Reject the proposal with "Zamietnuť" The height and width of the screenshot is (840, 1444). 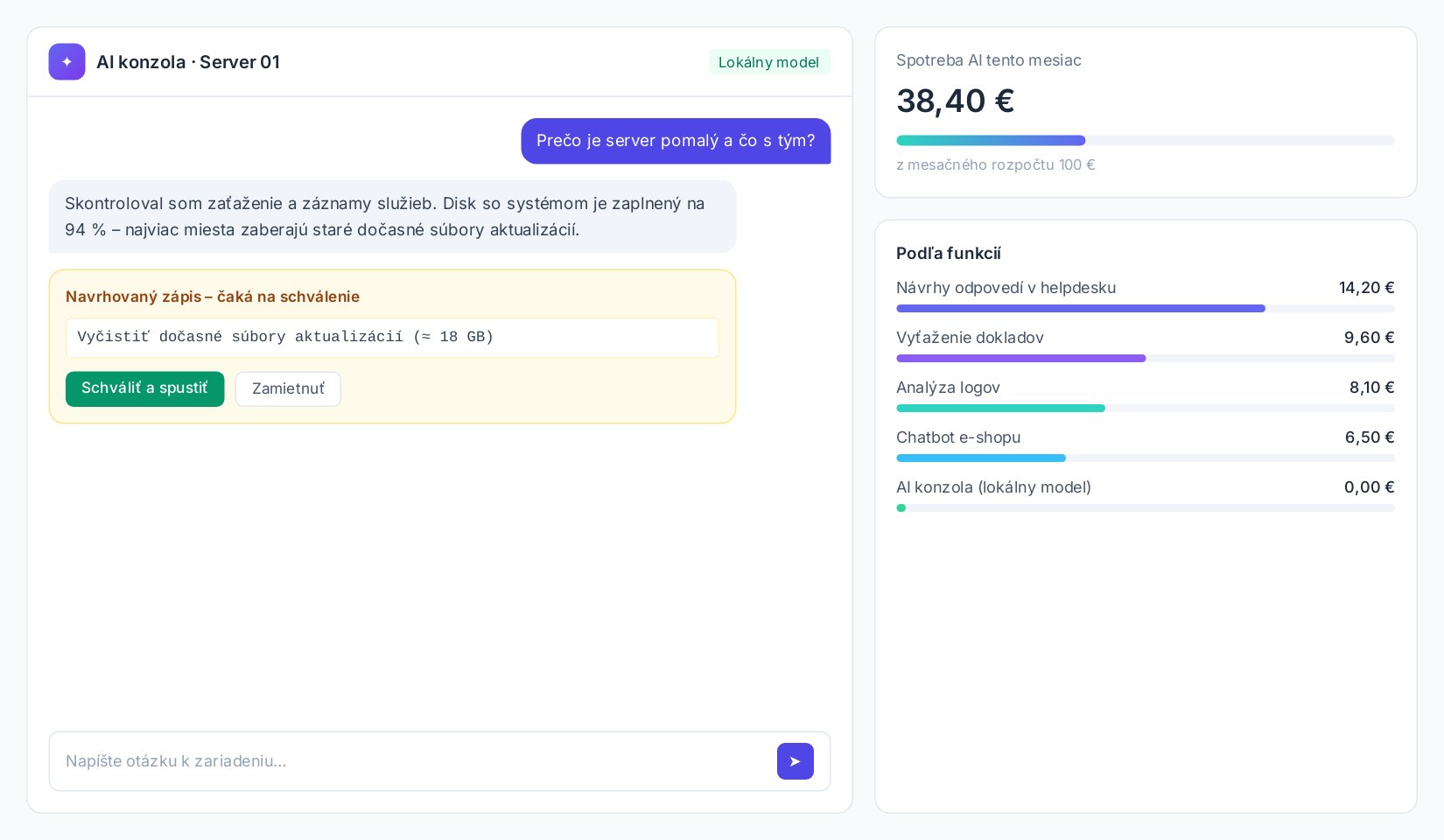click(x=288, y=388)
